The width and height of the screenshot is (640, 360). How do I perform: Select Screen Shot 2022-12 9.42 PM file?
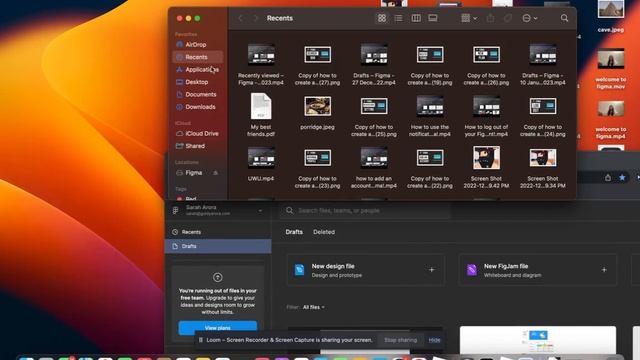(486, 168)
